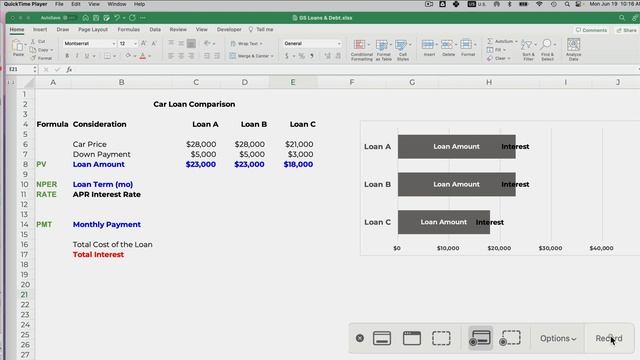Toggle center horizontal alignment
Screen dimensions: 640x360
(x=181, y=56)
